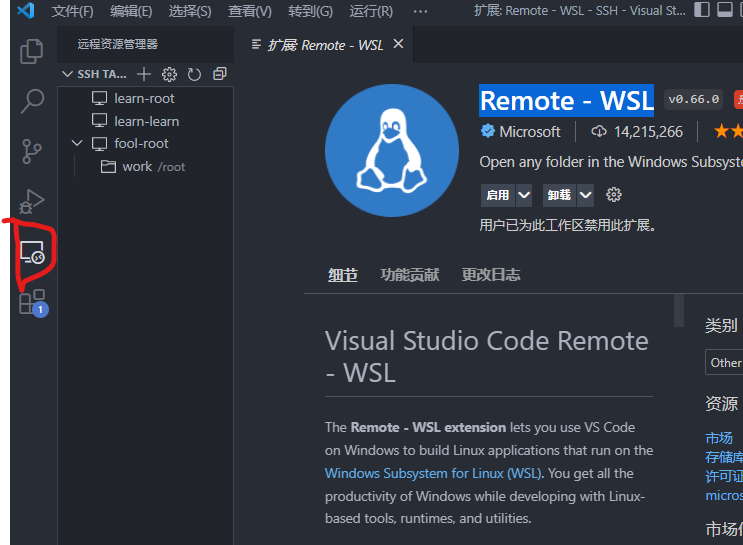This screenshot has height=545, width=743.
Task: Switch to Feature Contributions (功能贡献) tab
Action: (x=409, y=275)
